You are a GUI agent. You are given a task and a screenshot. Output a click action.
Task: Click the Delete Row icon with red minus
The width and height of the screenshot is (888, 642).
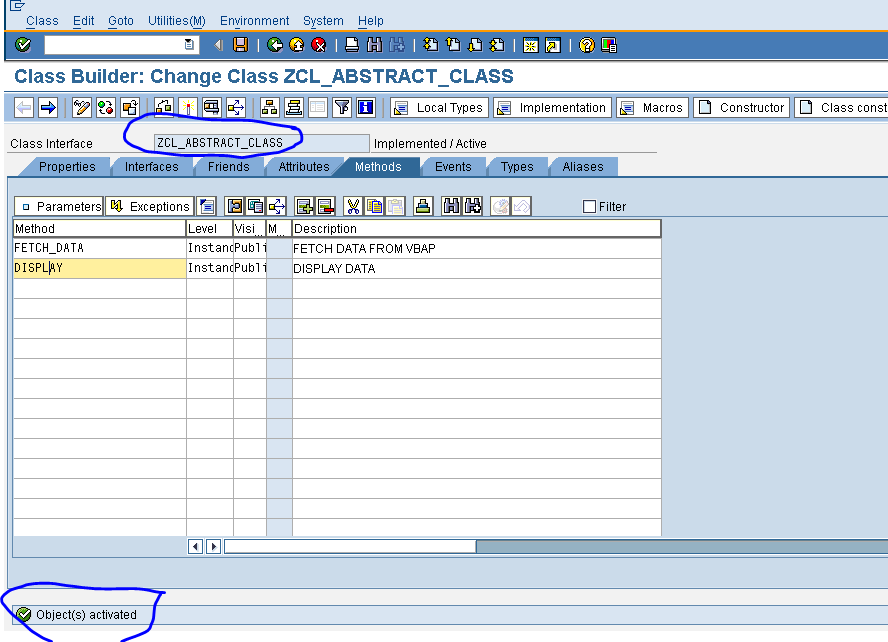coord(326,206)
